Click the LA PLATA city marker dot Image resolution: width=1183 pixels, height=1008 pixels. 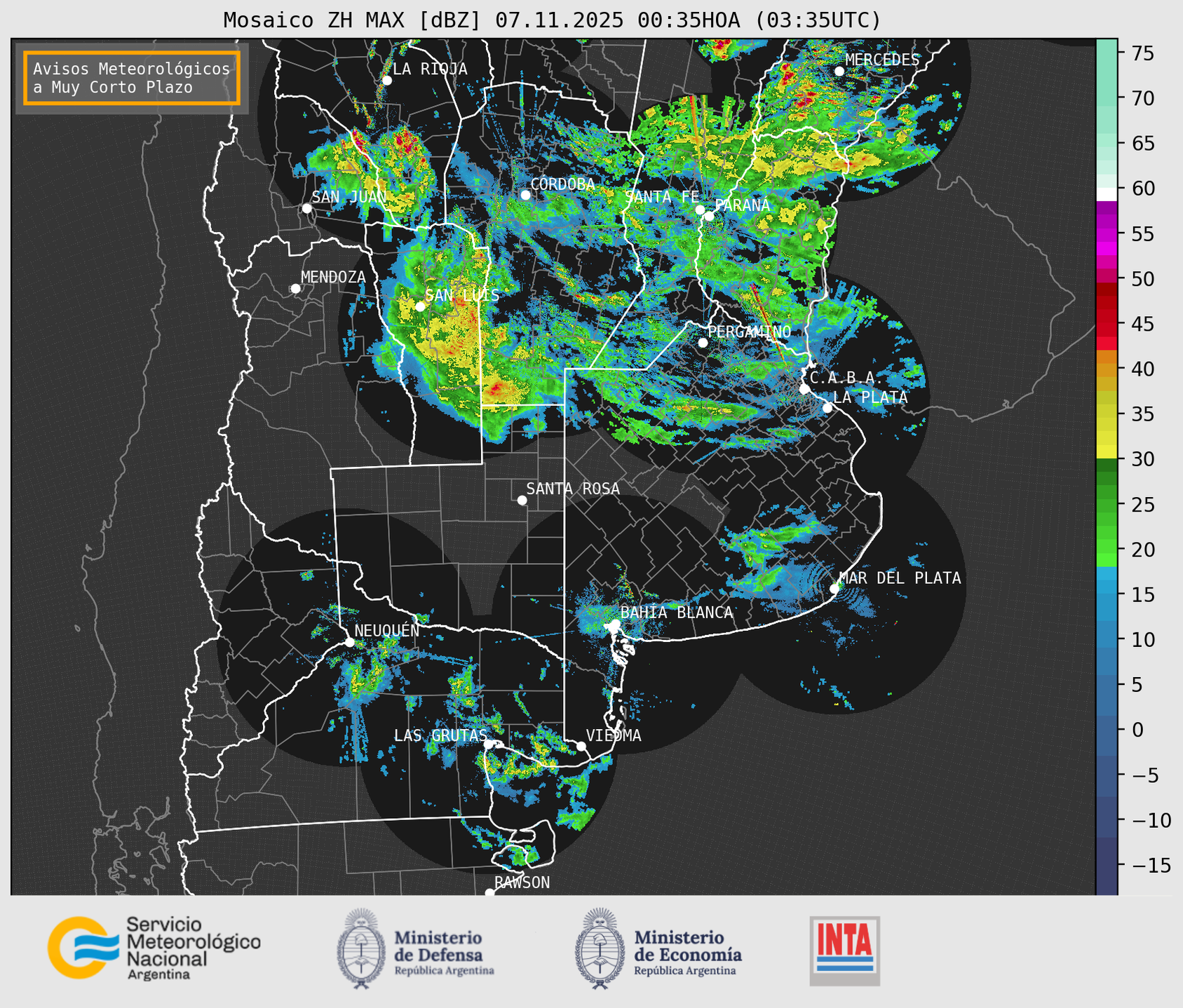click(x=827, y=408)
